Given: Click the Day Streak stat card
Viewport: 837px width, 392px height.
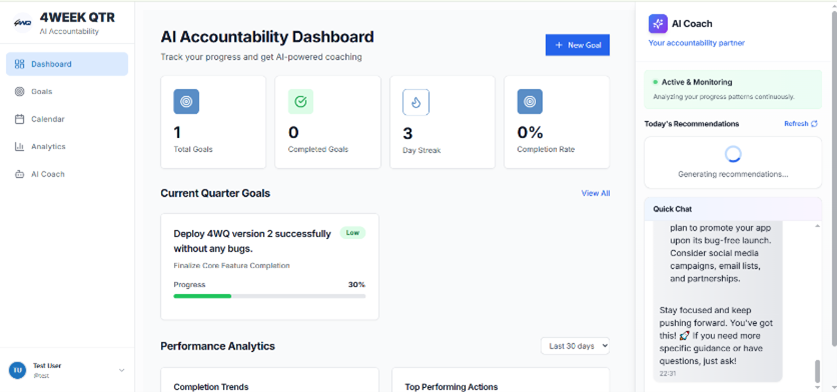Looking at the screenshot, I should (443, 122).
